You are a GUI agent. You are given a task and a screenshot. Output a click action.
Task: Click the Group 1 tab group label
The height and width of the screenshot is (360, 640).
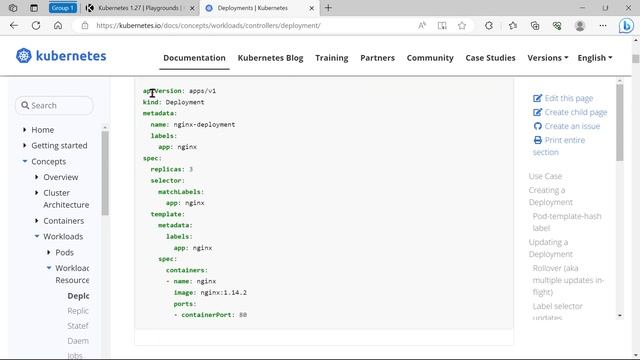62,8
